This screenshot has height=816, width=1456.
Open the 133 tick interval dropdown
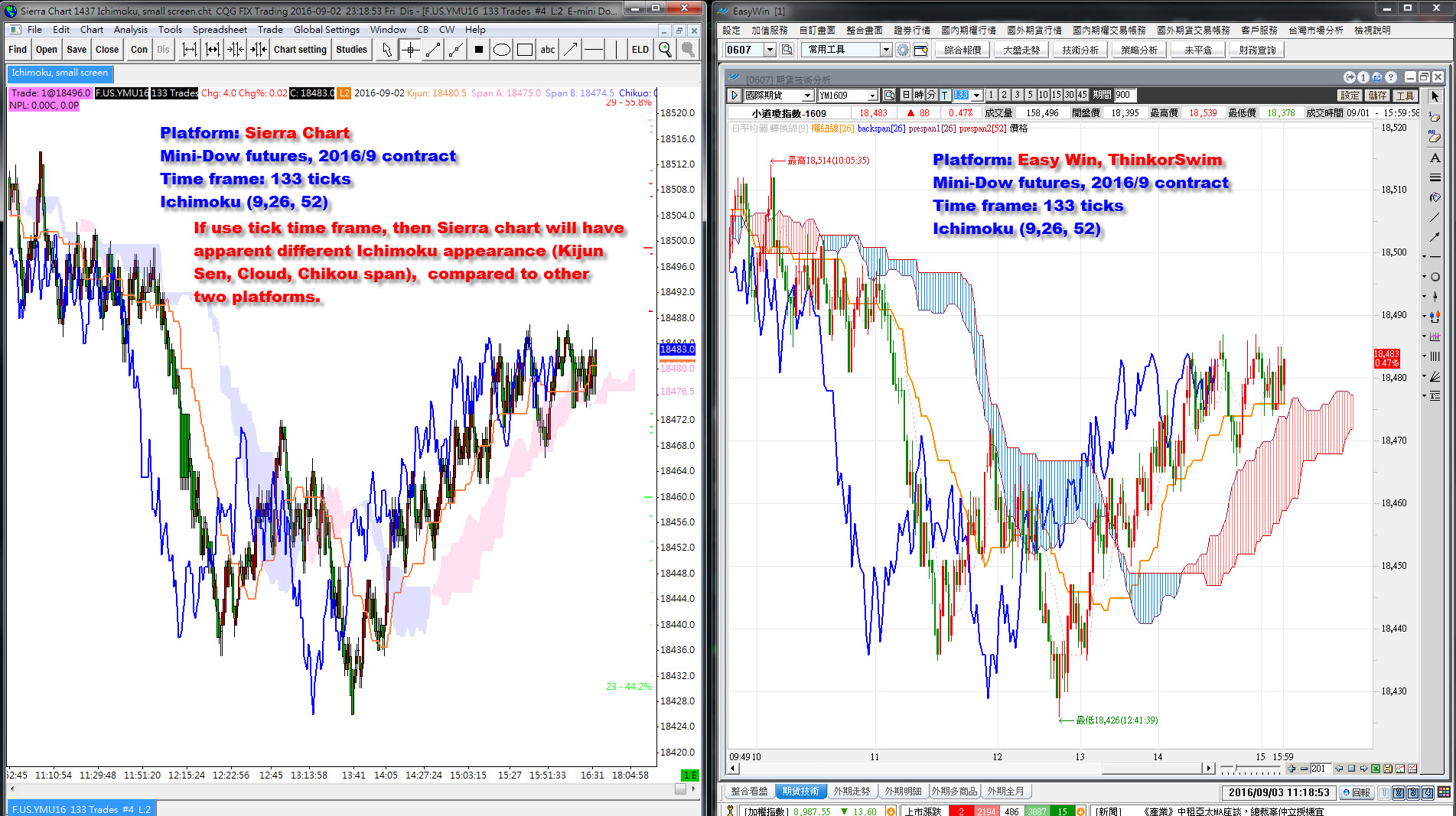pos(976,95)
